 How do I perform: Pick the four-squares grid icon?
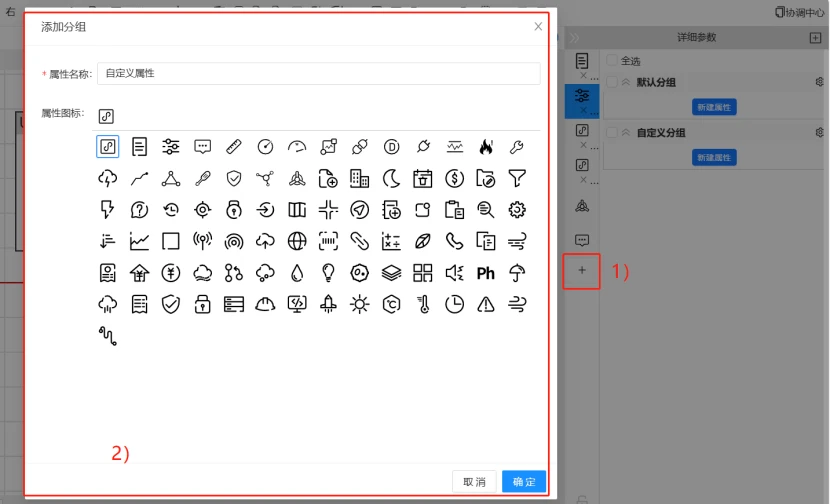[x=422, y=273]
